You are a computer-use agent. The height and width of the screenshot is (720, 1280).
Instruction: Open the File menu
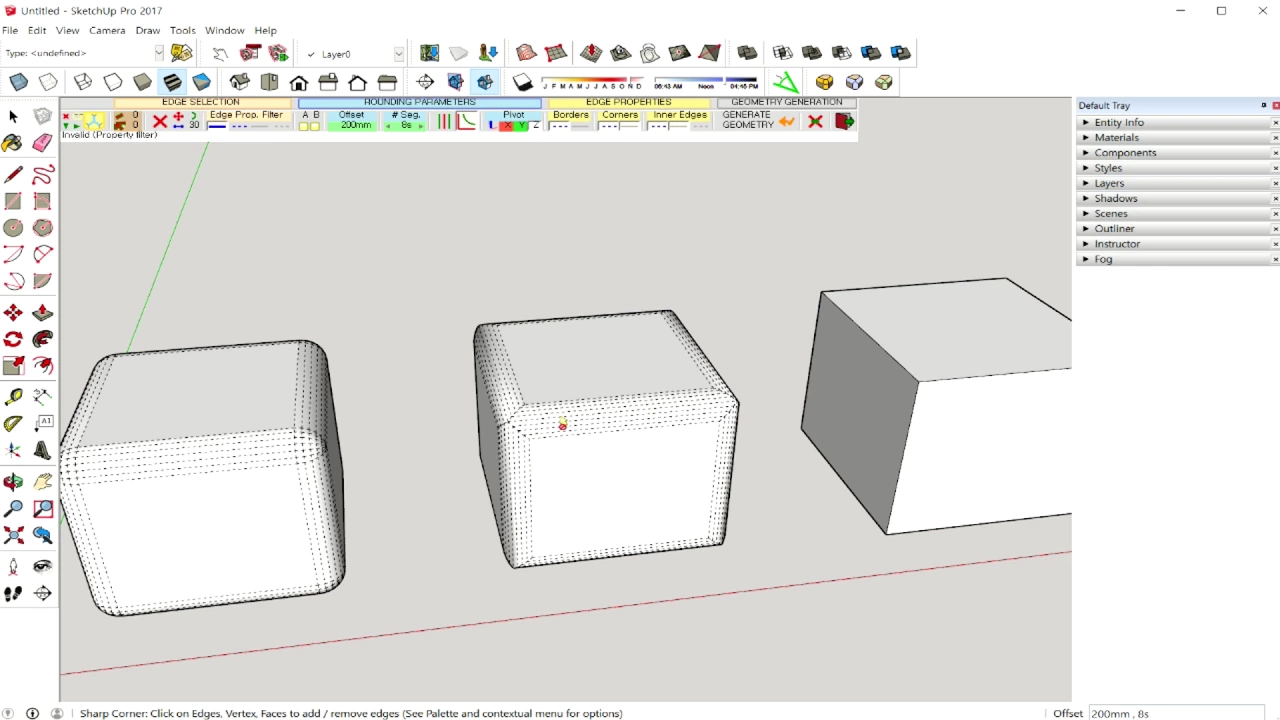[x=10, y=31]
